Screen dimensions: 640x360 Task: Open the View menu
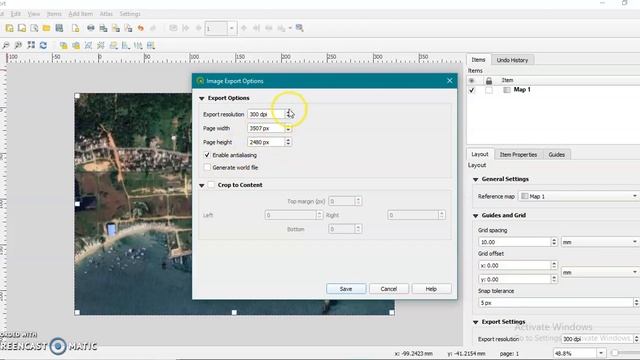pyautogui.click(x=33, y=14)
